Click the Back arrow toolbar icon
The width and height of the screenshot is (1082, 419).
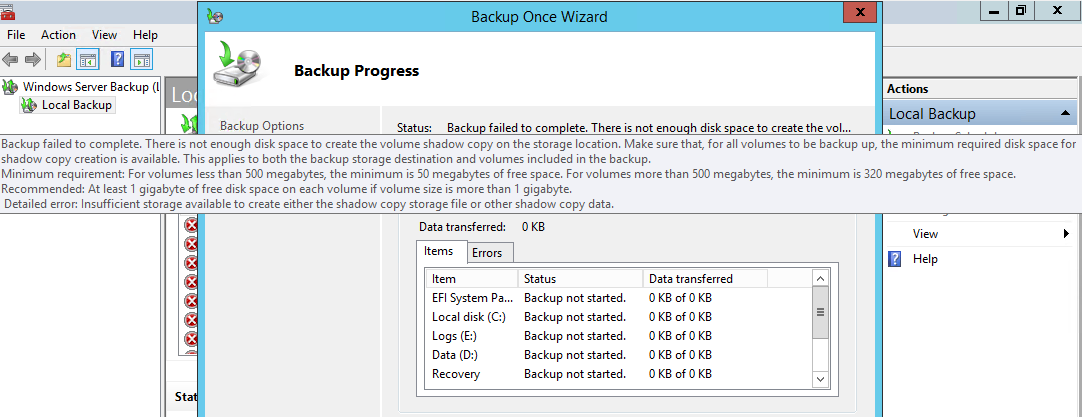(x=10, y=59)
